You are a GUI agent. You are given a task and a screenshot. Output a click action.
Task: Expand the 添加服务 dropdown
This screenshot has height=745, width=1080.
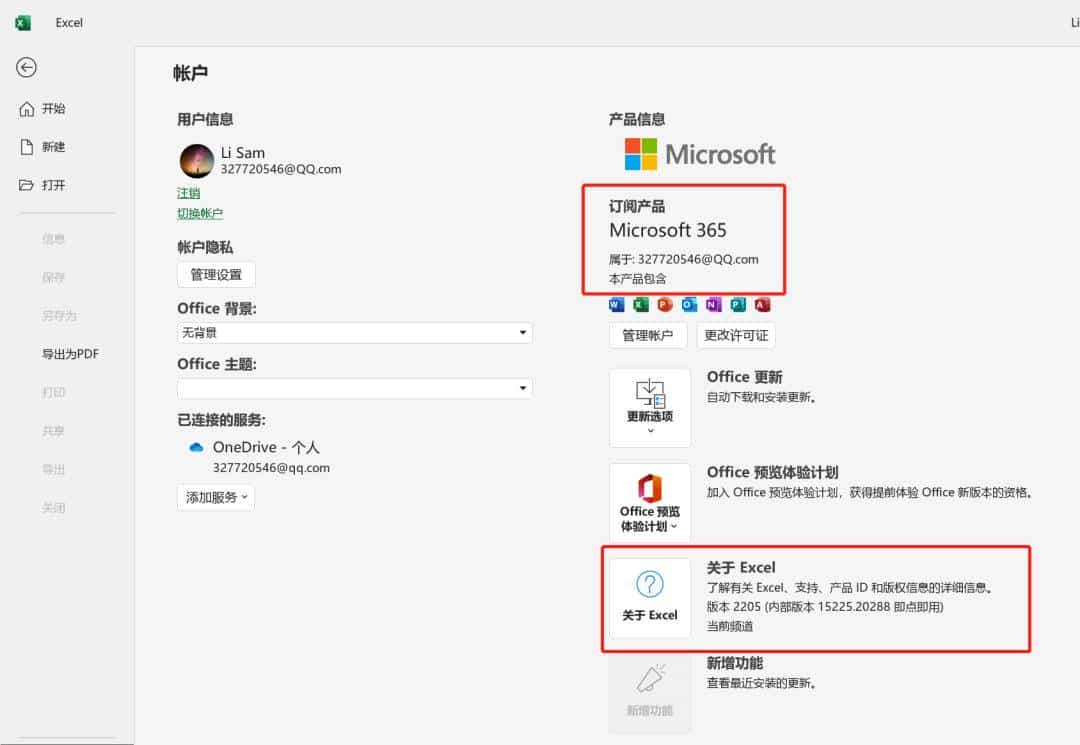coord(215,497)
